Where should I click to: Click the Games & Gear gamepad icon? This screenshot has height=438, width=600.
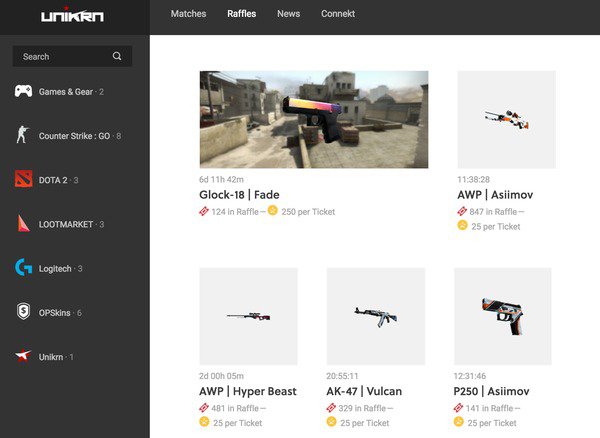click(x=23, y=91)
